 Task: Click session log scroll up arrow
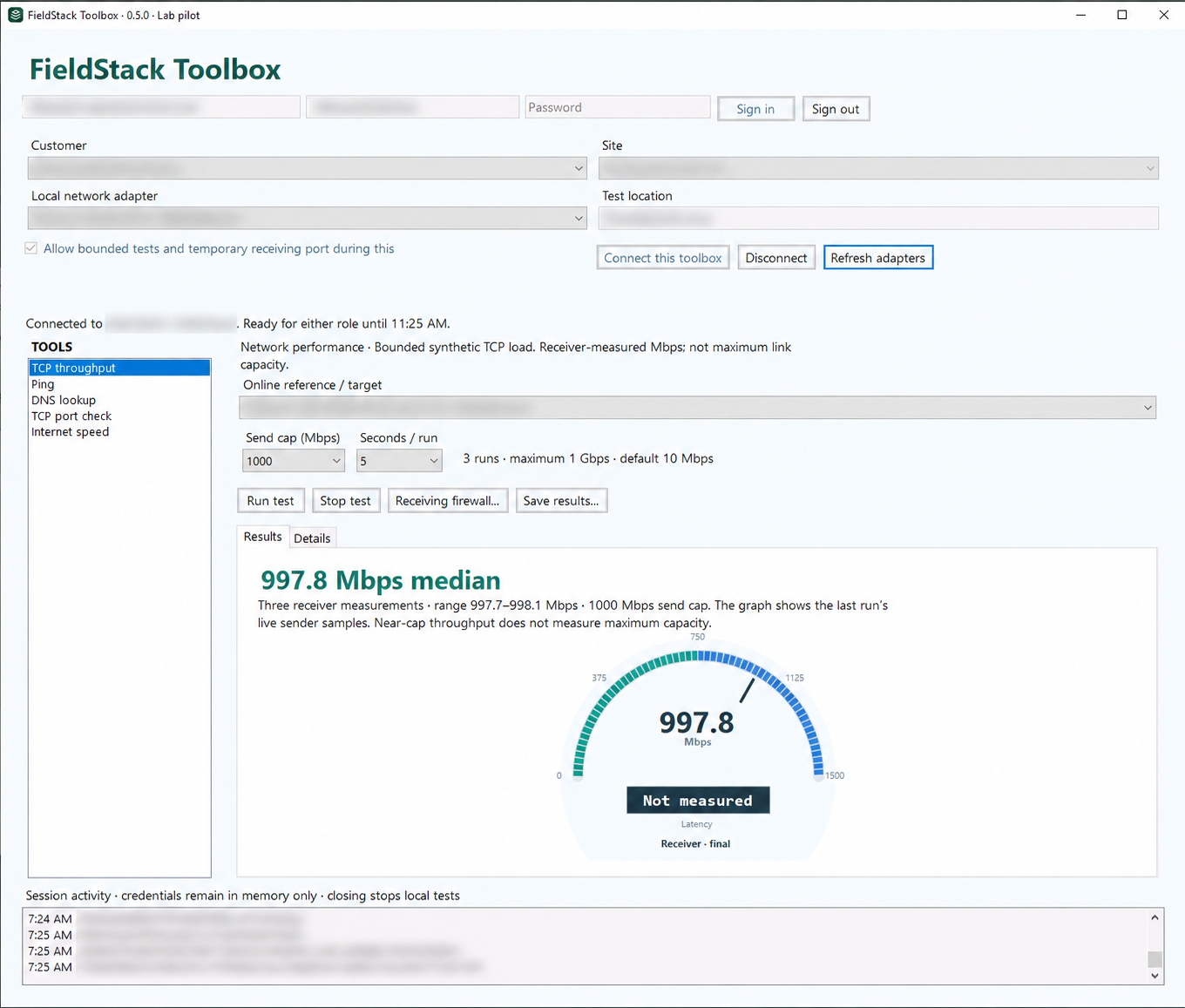pyautogui.click(x=1155, y=917)
